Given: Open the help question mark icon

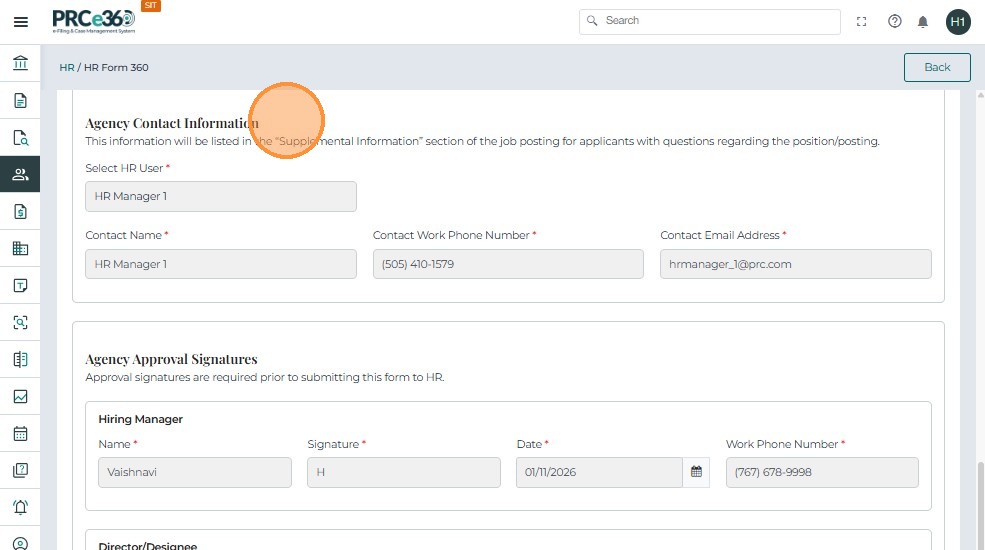Looking at the screenshot, I should (x=895, y=21).
